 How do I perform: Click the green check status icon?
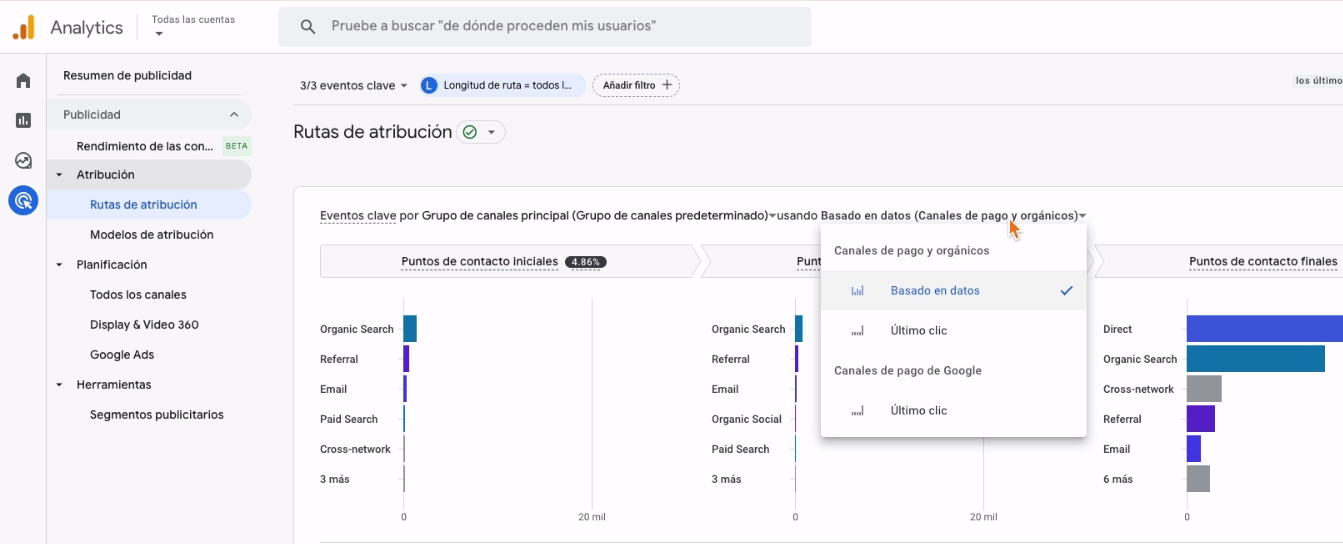pos(470,132)
